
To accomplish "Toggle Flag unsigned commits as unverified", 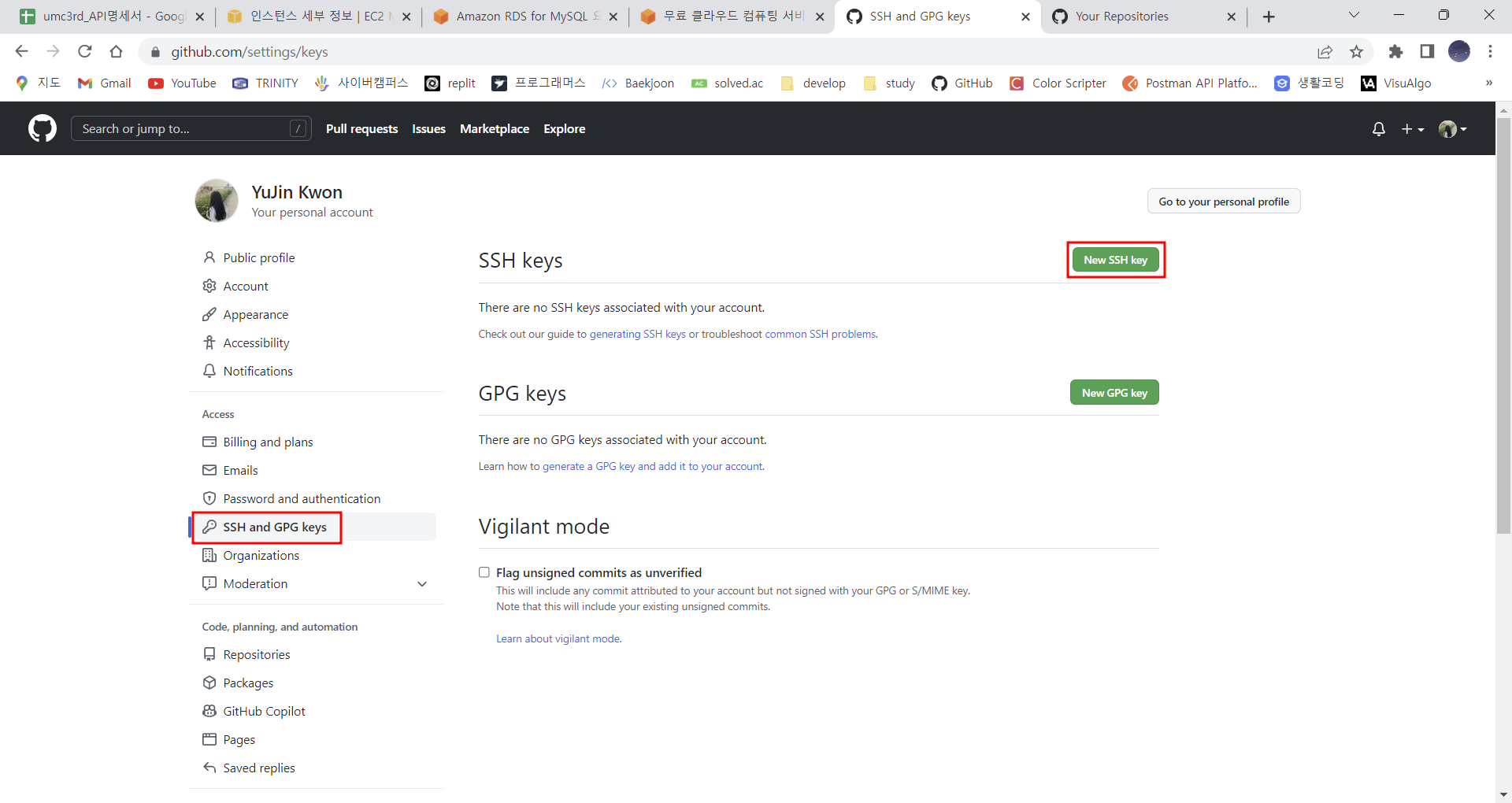I will pos(484,572).
